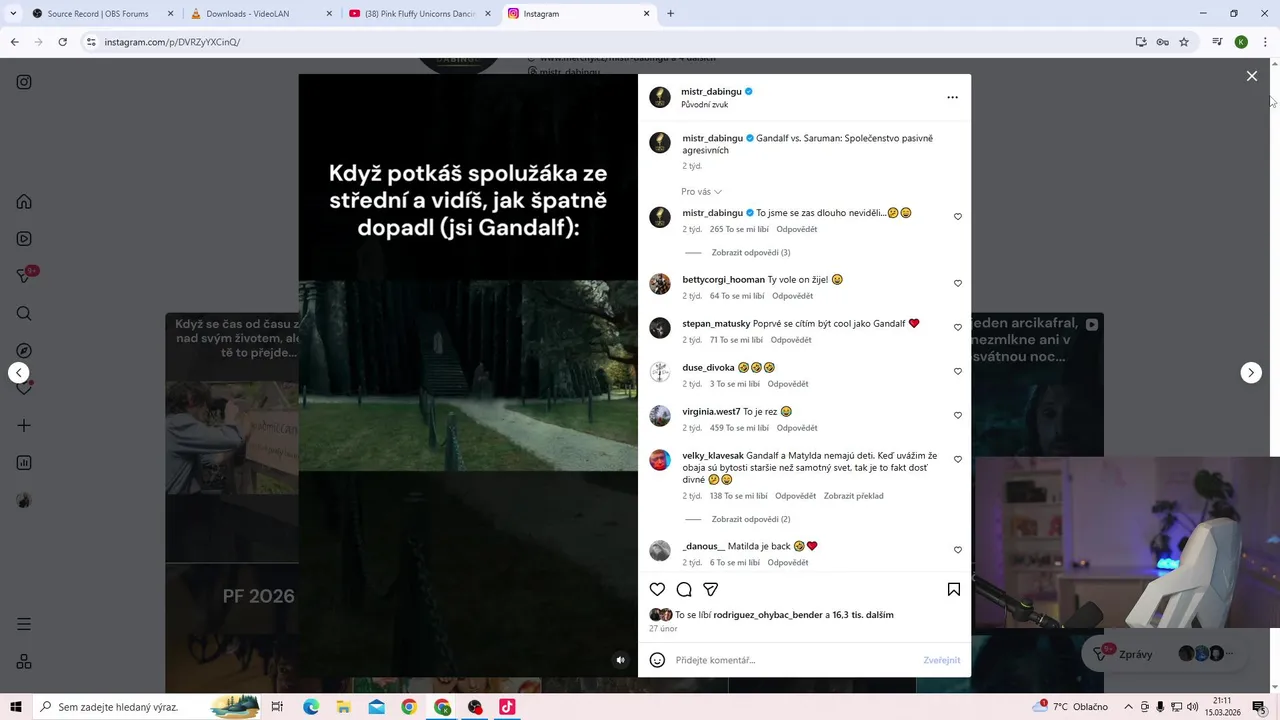Open direct messages in the left sidebar

(x=24, y=276)
